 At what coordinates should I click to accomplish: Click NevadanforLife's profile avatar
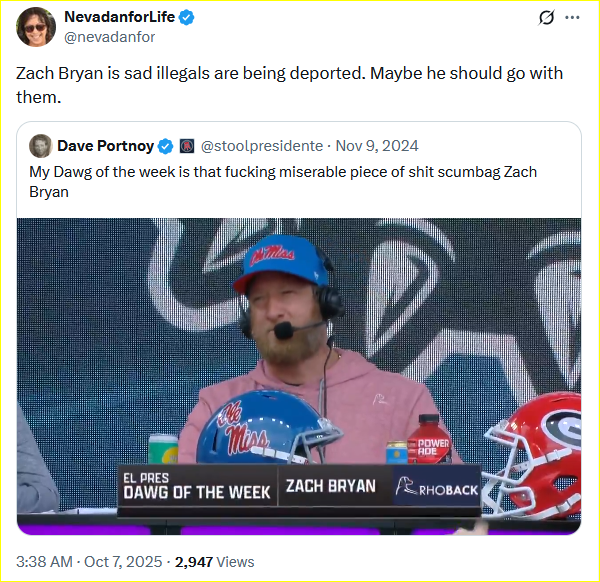point(36,27)
